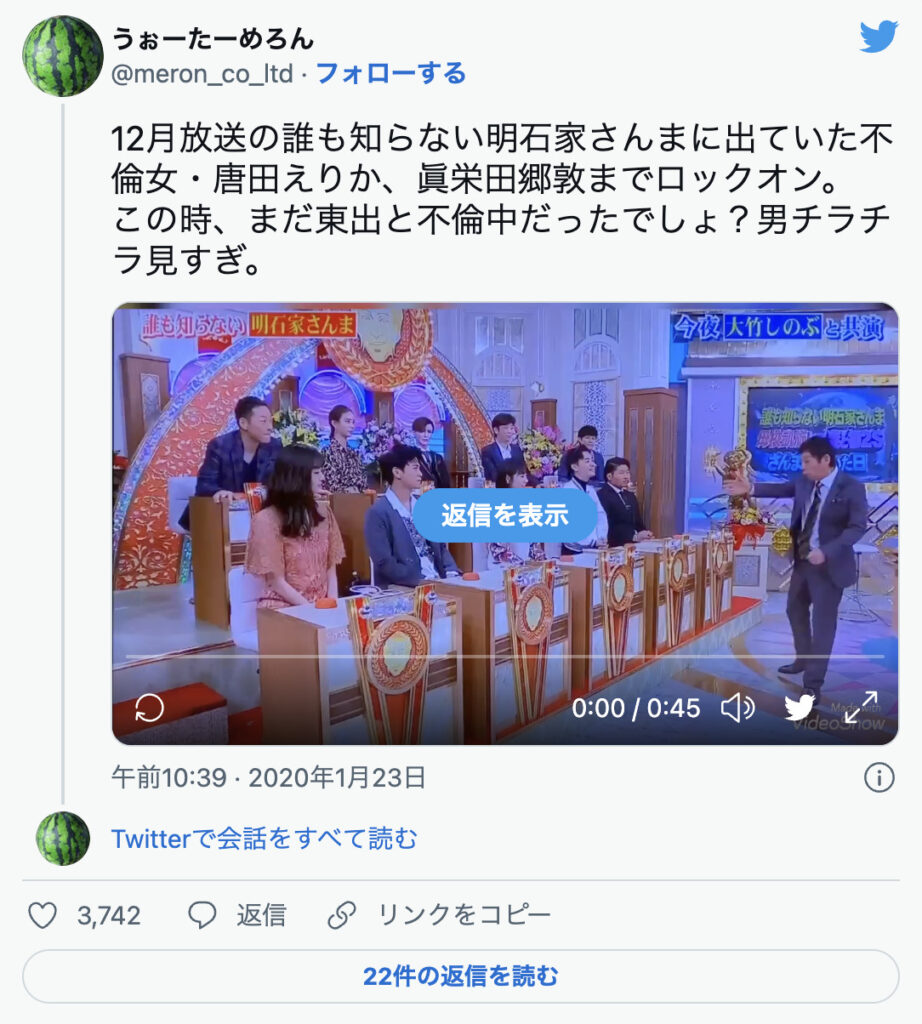Click the replay icon in the video player
Screen dimensions: 922x1024
pyautogui.click(x=149, y=708)
